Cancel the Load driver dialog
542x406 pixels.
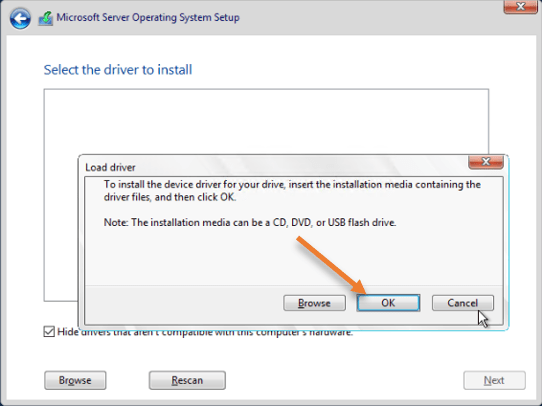(462, 303)
